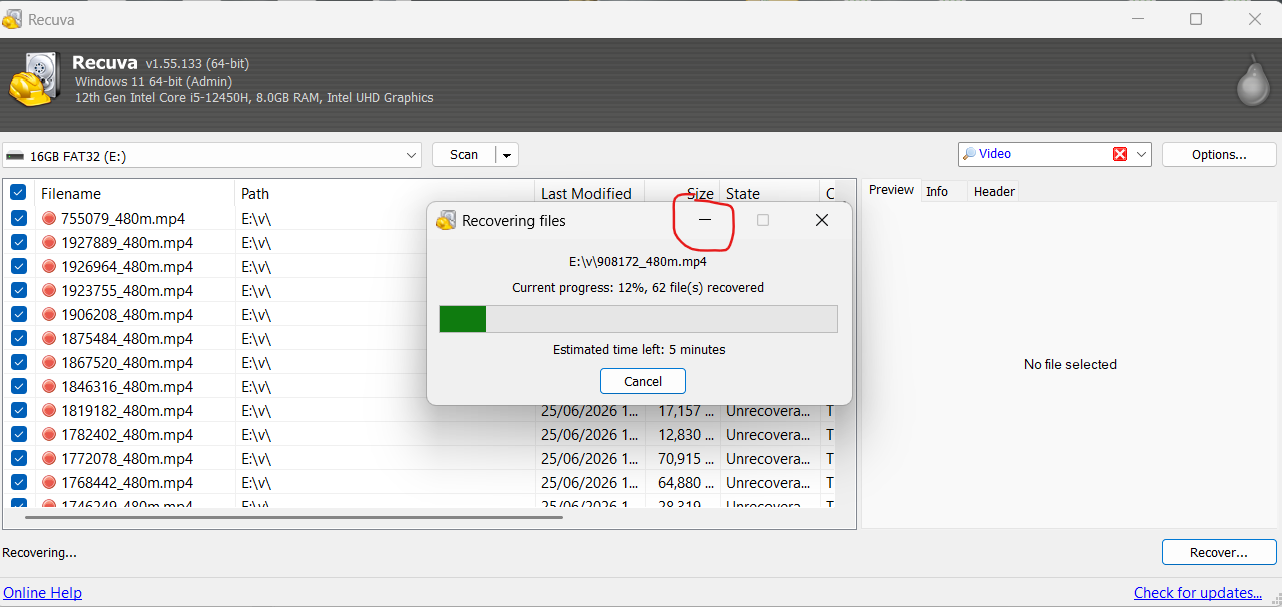
Task: Follow the Check for updates... link
Action: 1198,593
